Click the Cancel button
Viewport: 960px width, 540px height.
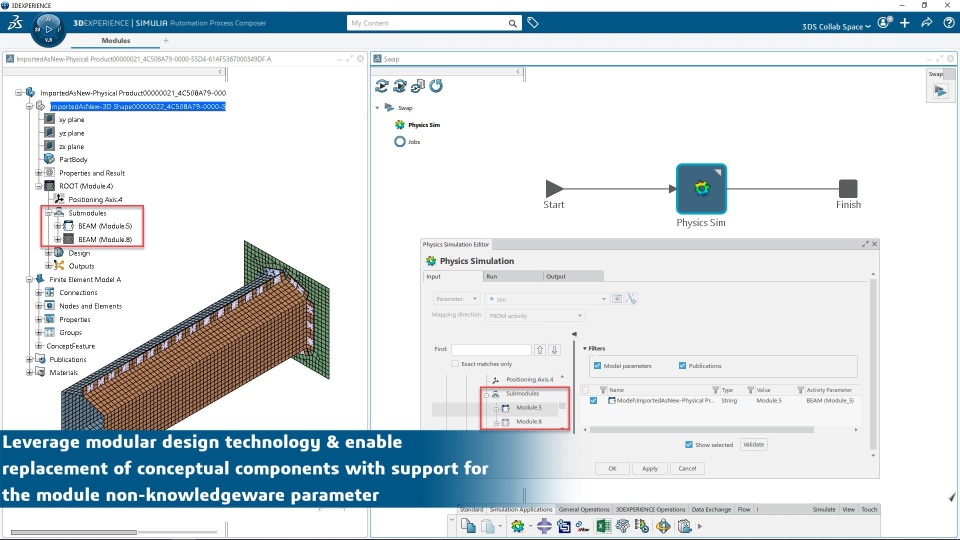pyautogui.click(x=687, y=468)
